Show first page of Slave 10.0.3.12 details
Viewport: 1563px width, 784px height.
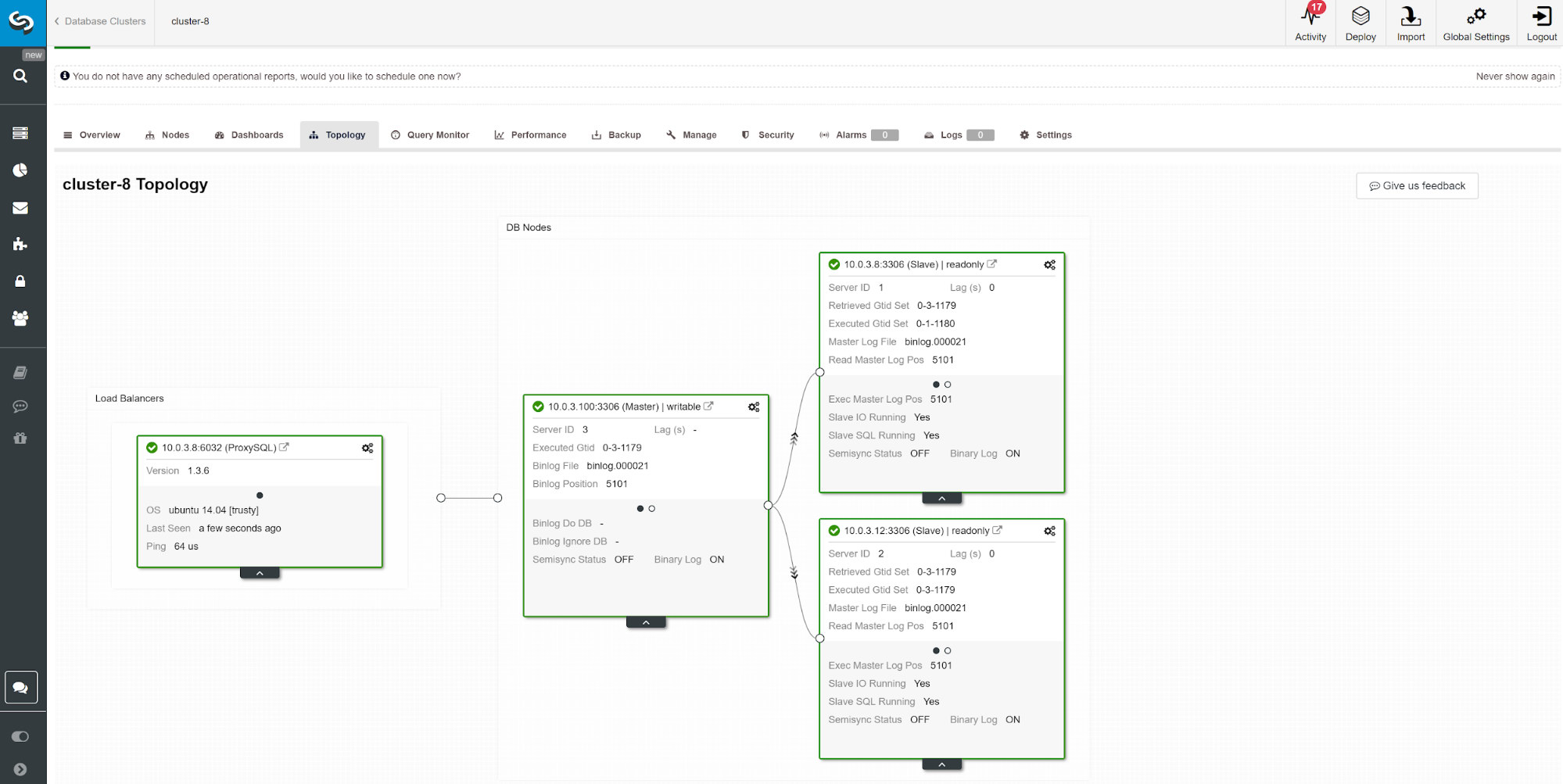point(936,650)
